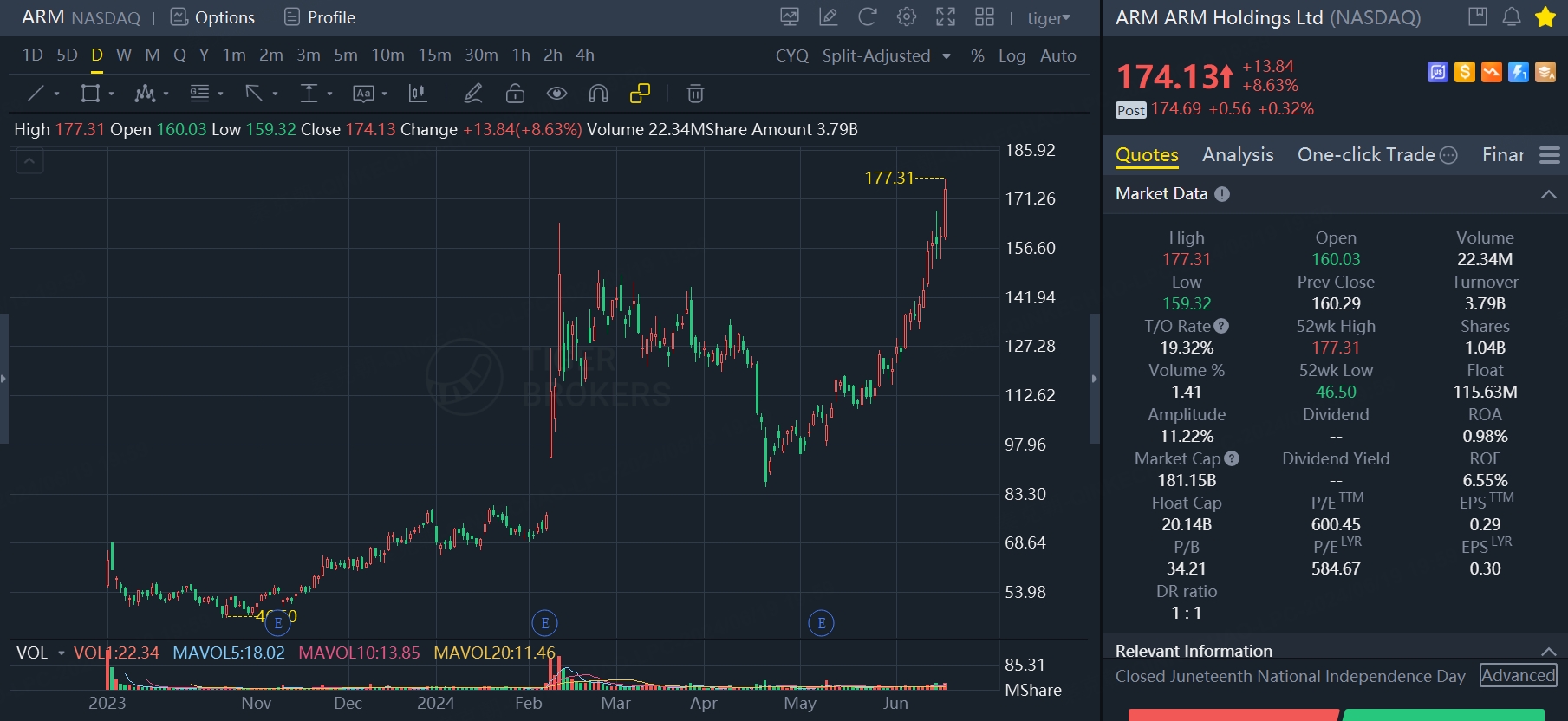Select the 15m timeframe
1568x721 pixels.
(434, 55)
